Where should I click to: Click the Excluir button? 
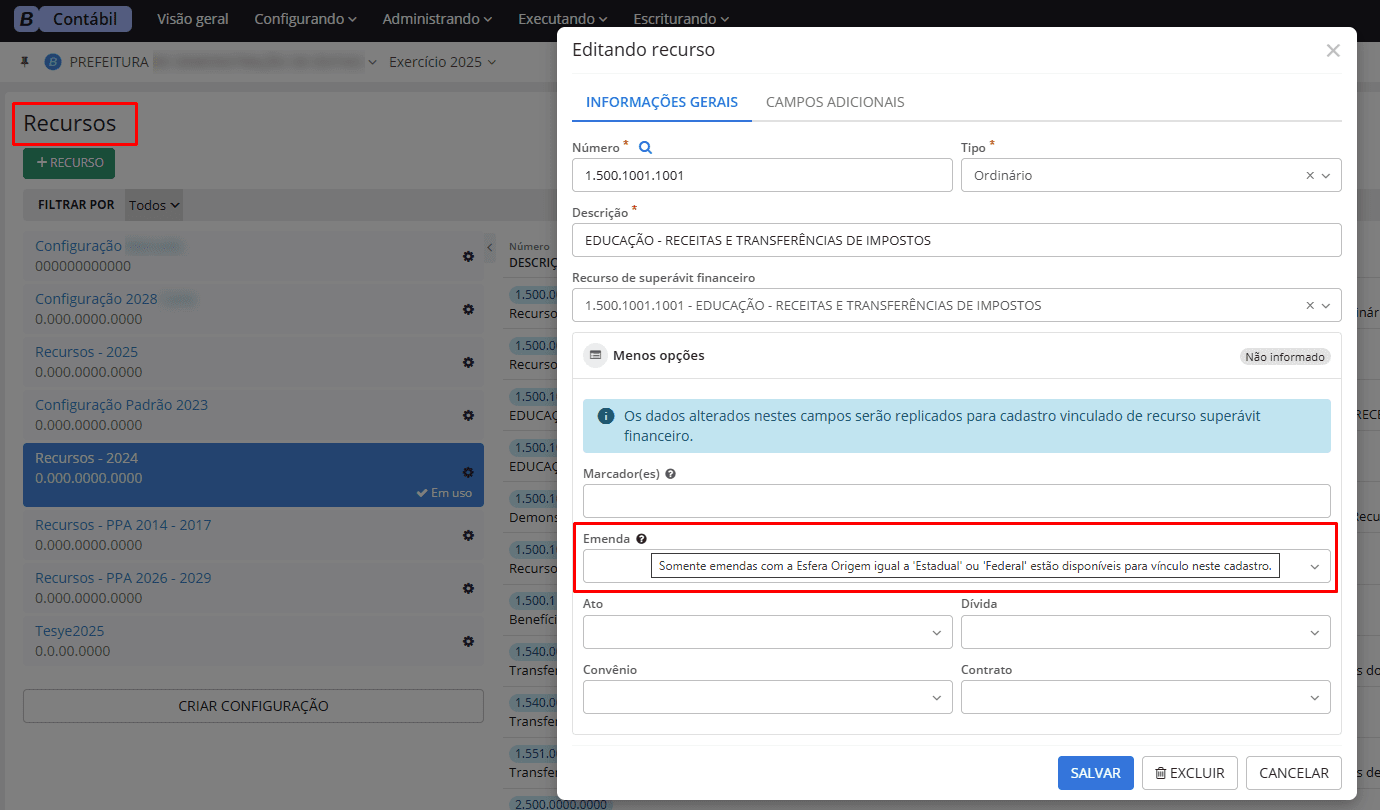1189,773
